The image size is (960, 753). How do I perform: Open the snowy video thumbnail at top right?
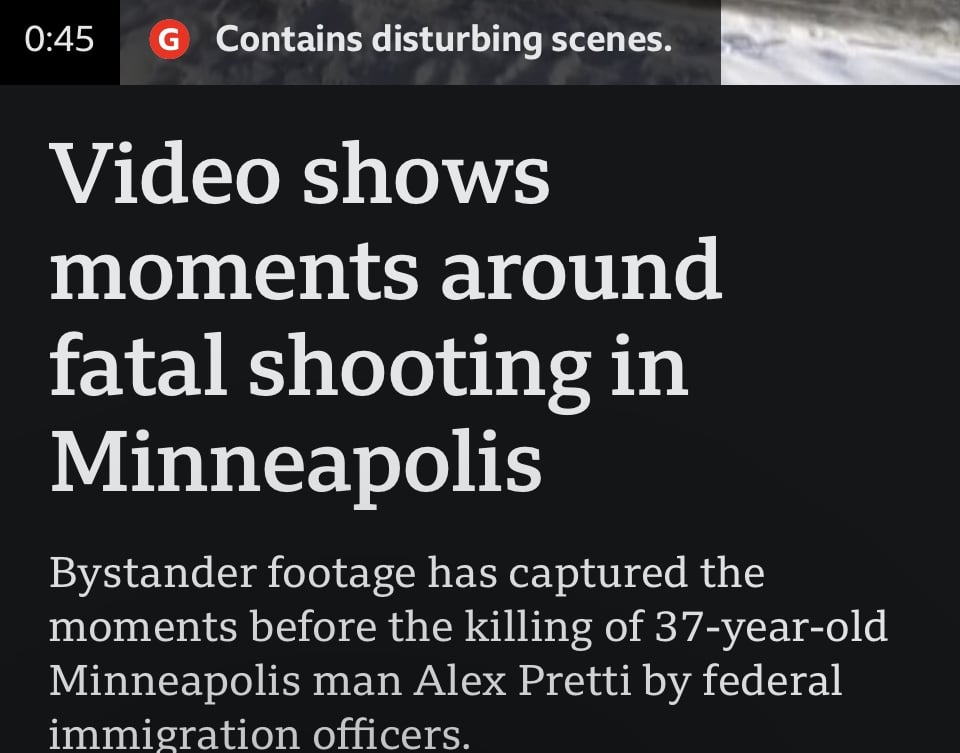(840, 42)
